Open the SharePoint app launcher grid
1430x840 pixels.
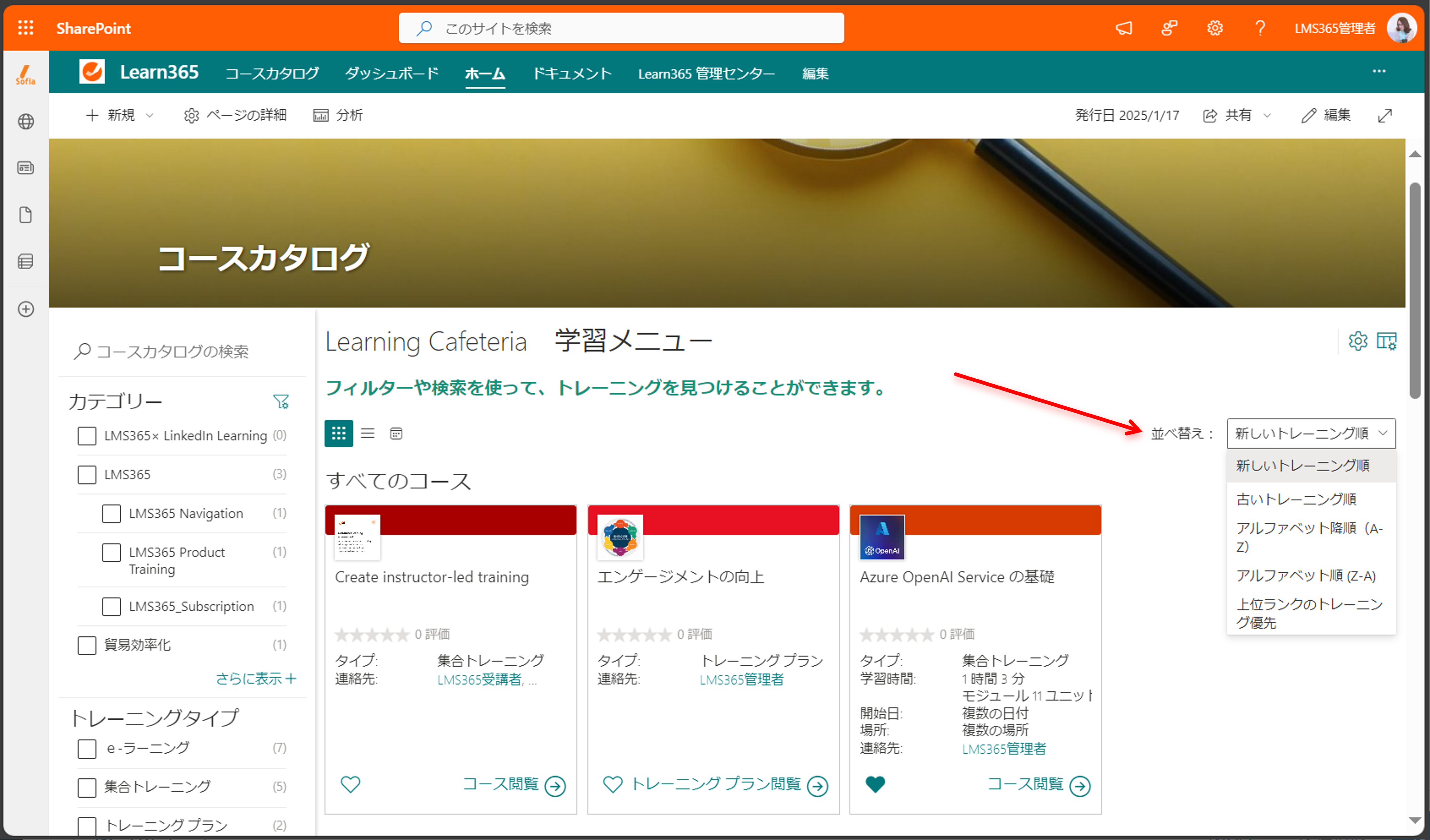[x=25, y=28]
